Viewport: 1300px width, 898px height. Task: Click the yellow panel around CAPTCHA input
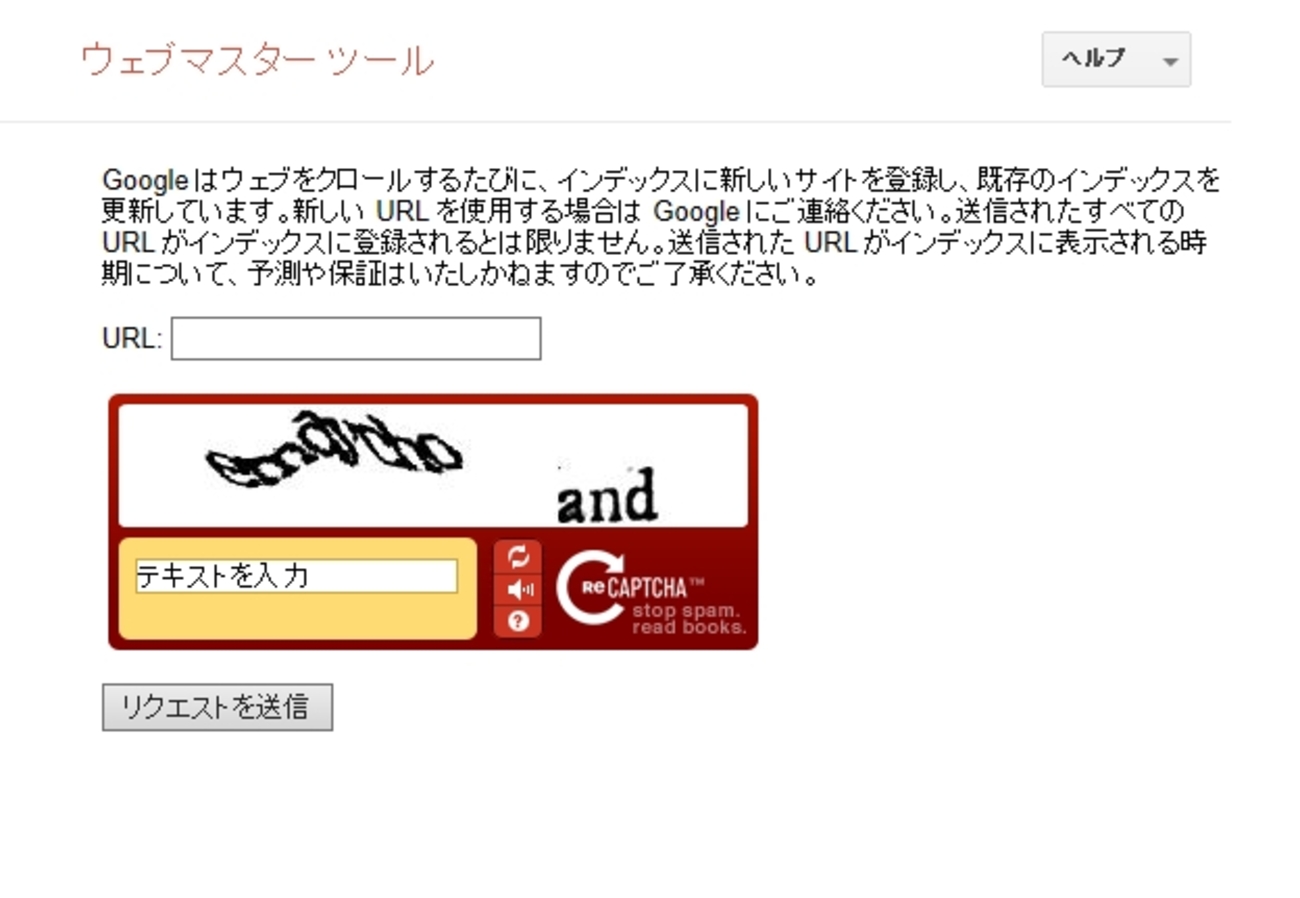(297, 589)
